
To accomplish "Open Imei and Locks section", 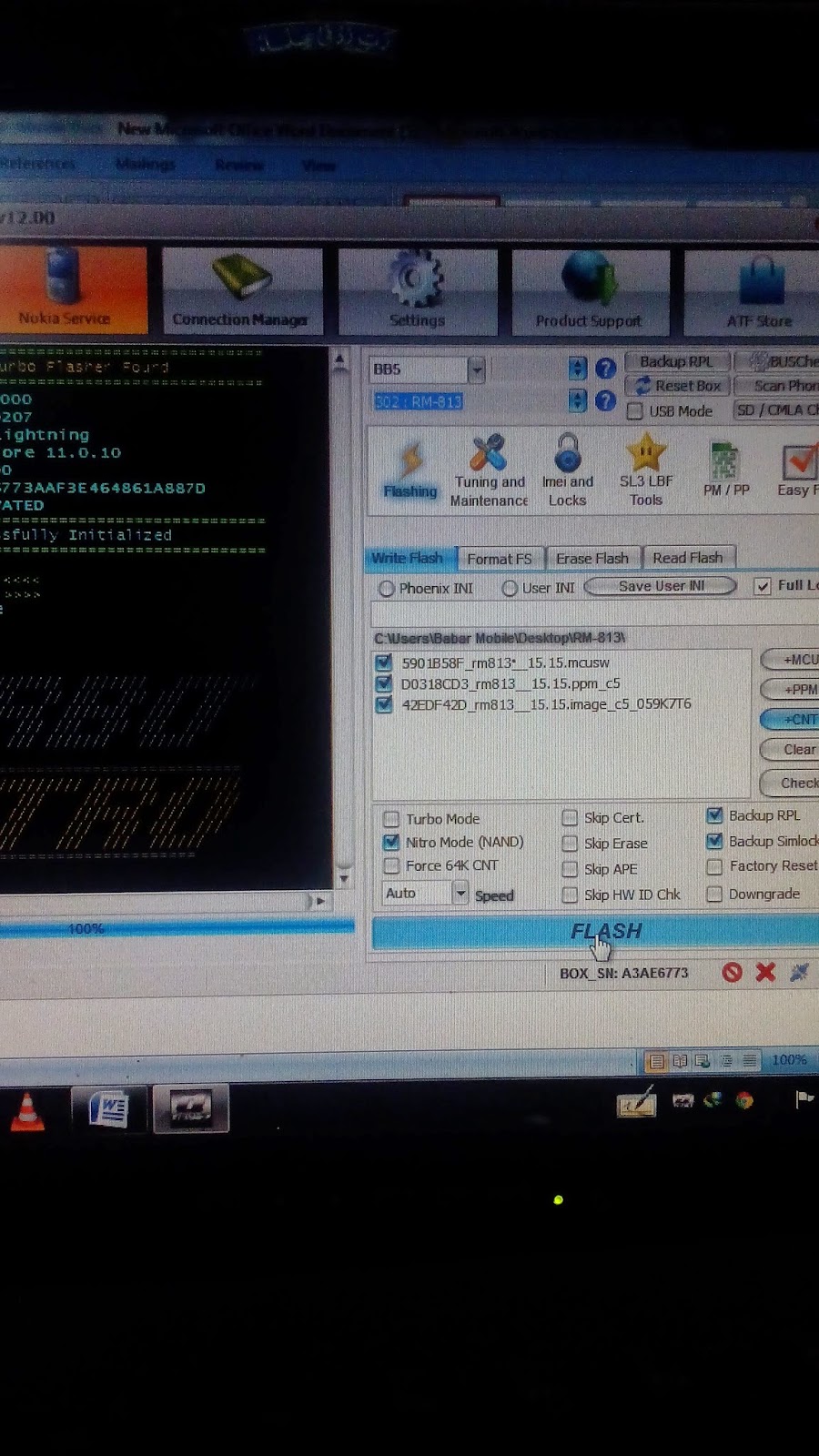I will tap(567, 470).
